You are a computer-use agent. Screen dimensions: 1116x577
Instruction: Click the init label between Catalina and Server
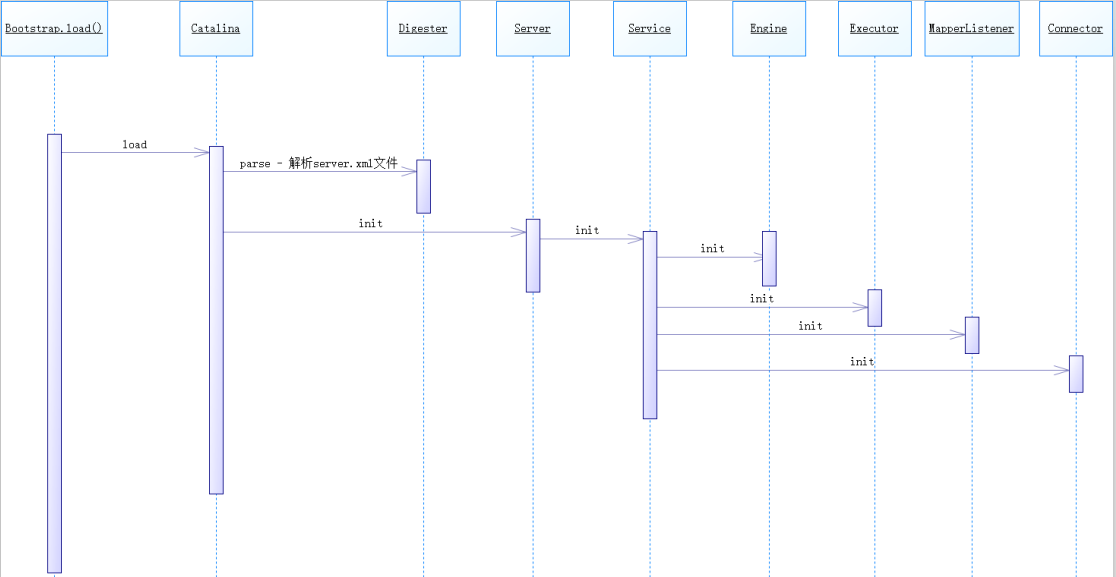pyautogui.click(x=370, y=223)
